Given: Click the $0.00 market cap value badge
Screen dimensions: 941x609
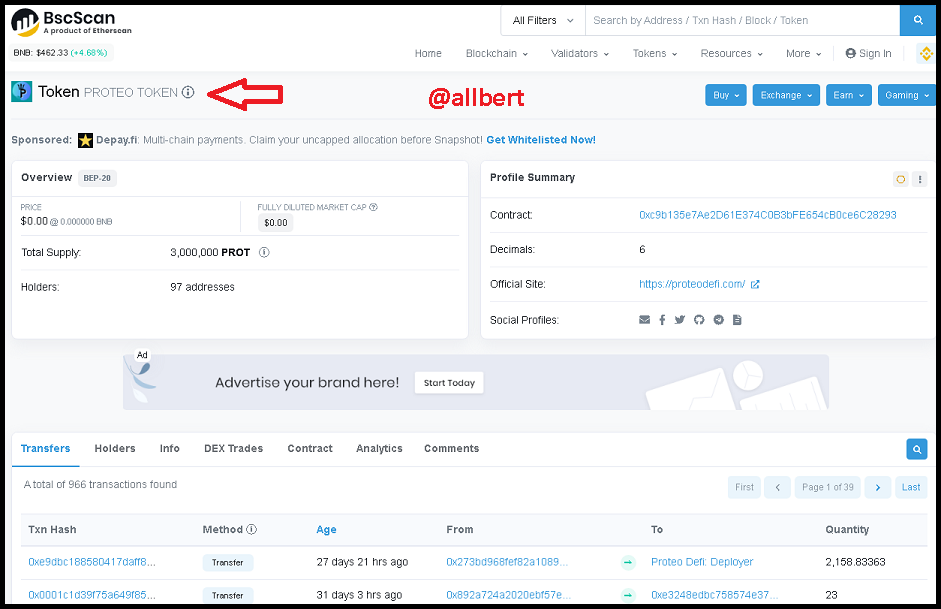Looking at the screenshot, I should pos(275,223).
